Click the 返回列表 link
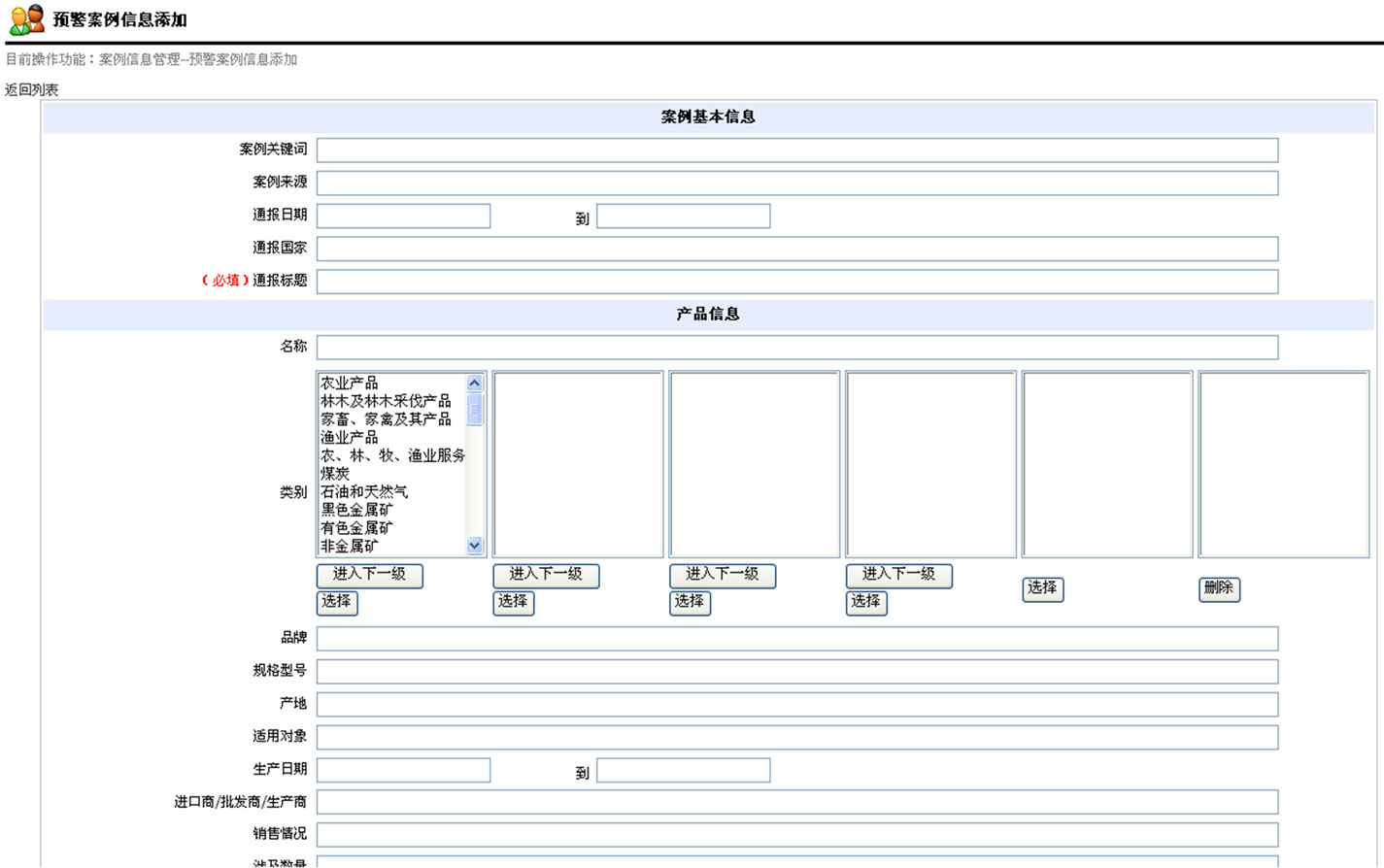Screen dimensions: 1384x868 click(31, 89)
